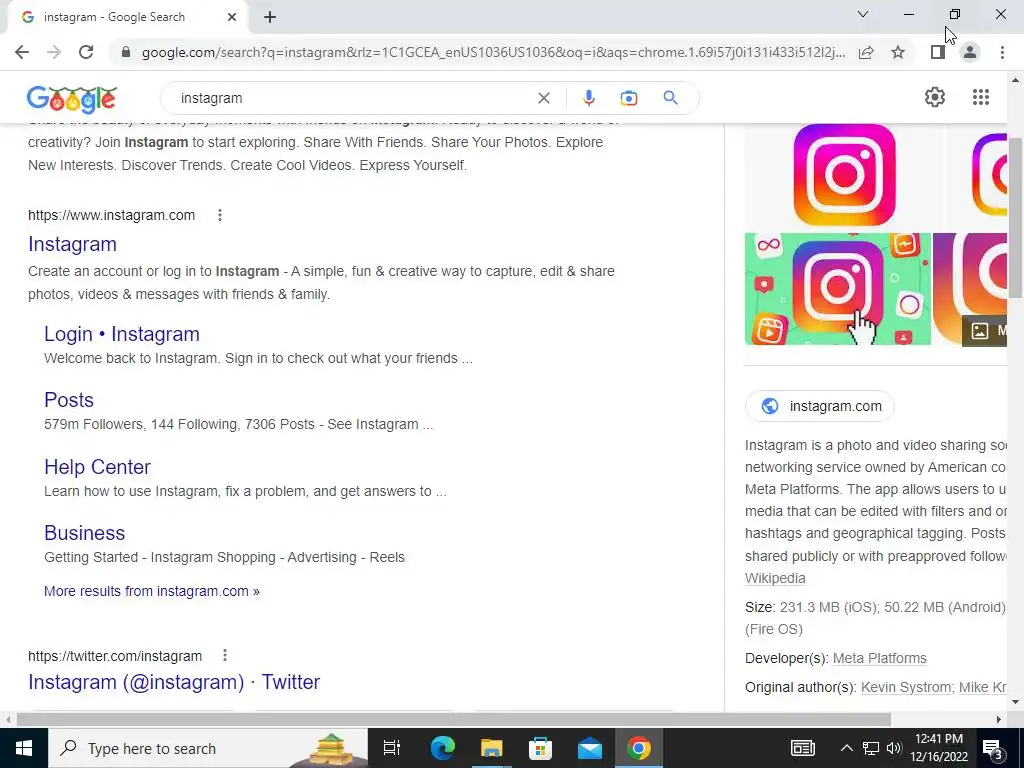Open the Chrome profile avatar
The height and width of the screenshot is (768, 1024).
click(x=970, y=52)
